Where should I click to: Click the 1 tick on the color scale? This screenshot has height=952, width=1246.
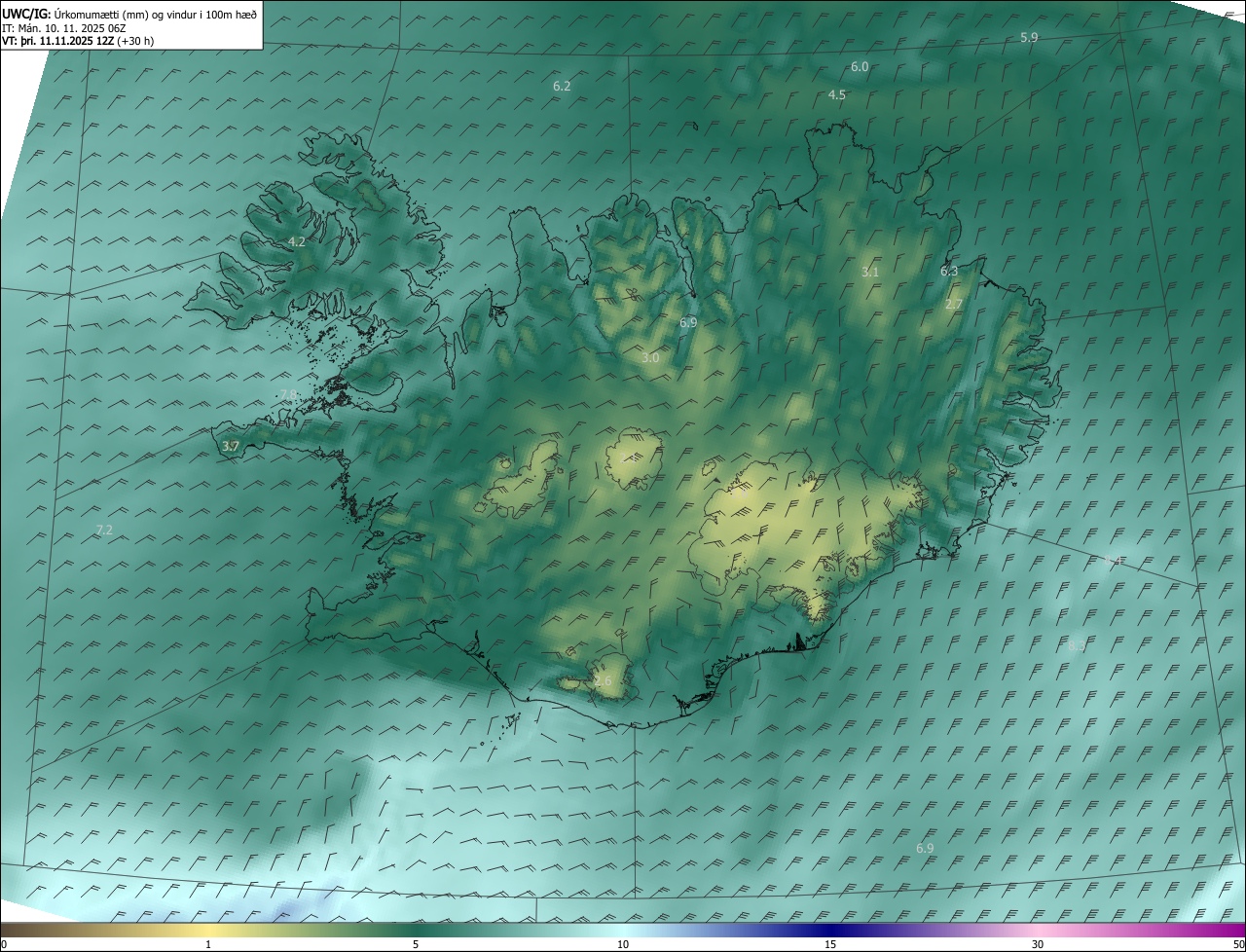coord(208,944)
